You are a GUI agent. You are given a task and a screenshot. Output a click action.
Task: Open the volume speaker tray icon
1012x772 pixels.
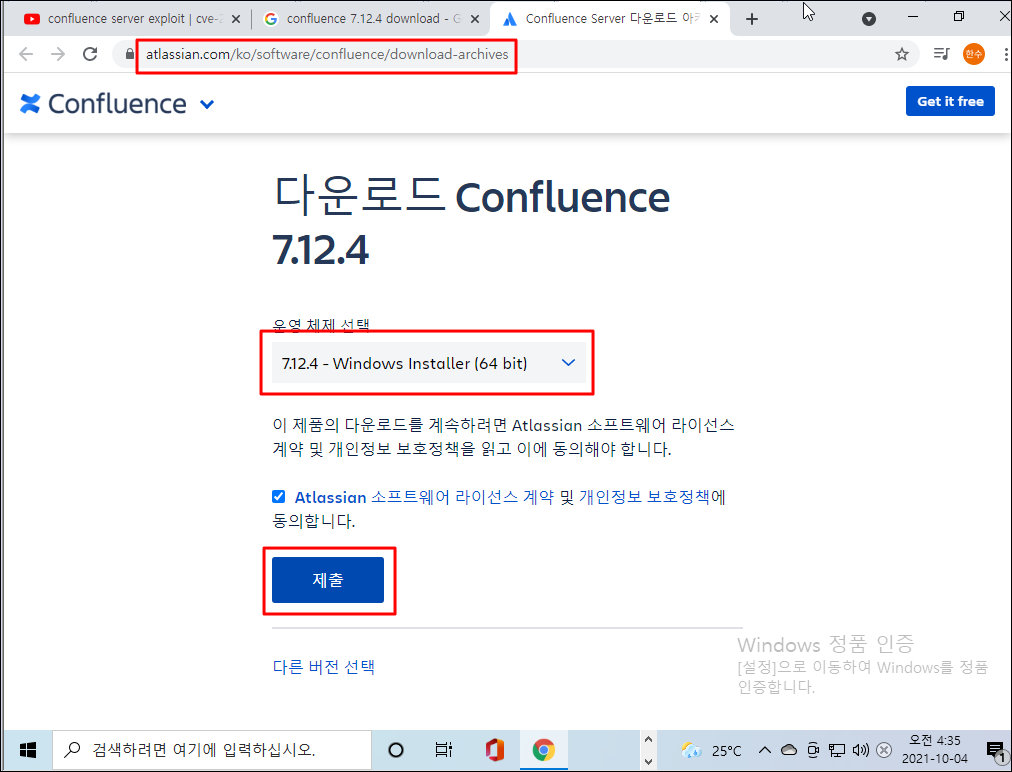point(860,749)
